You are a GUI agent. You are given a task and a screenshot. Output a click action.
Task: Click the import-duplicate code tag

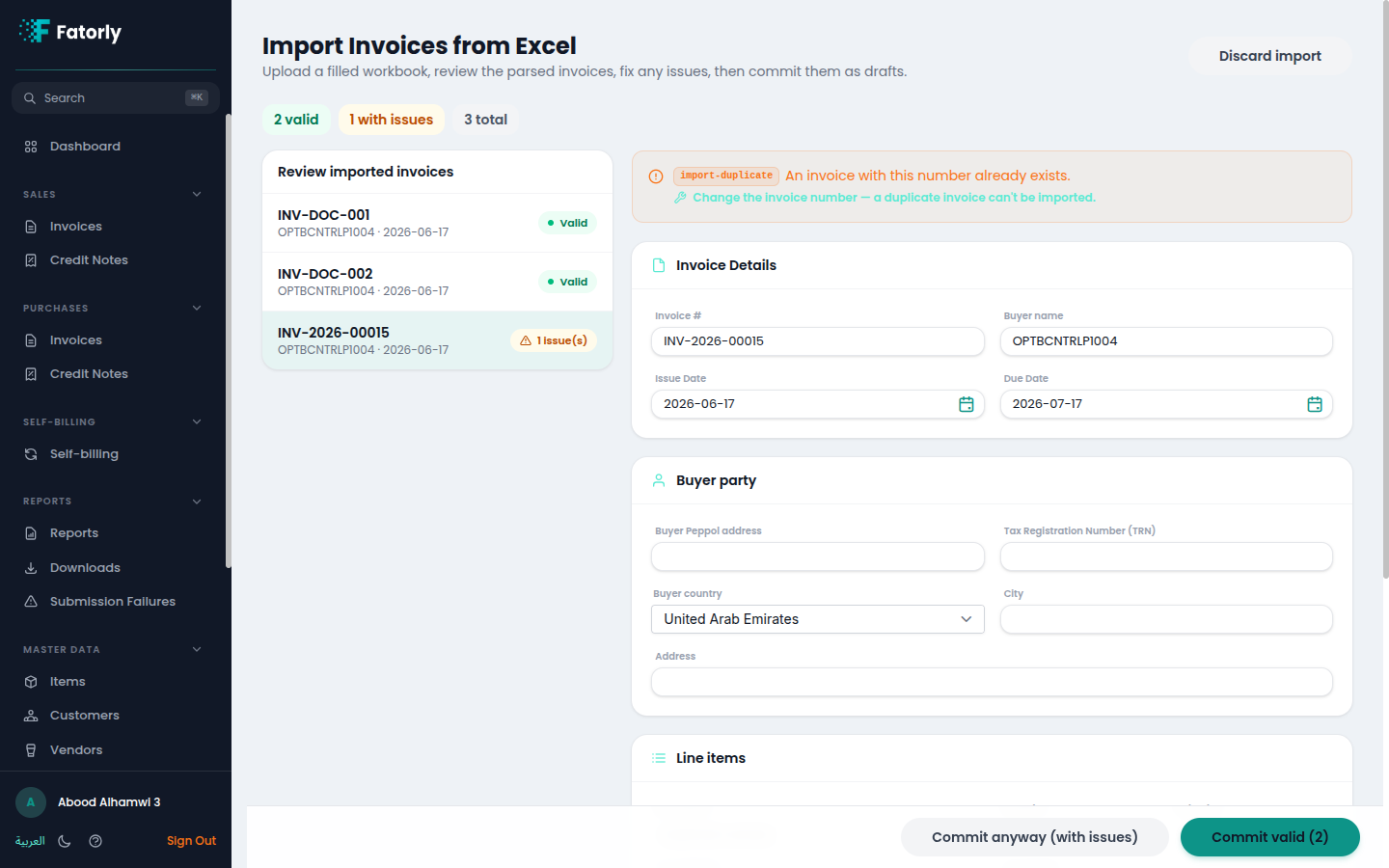pyautogui.click(x=726, y=176)
